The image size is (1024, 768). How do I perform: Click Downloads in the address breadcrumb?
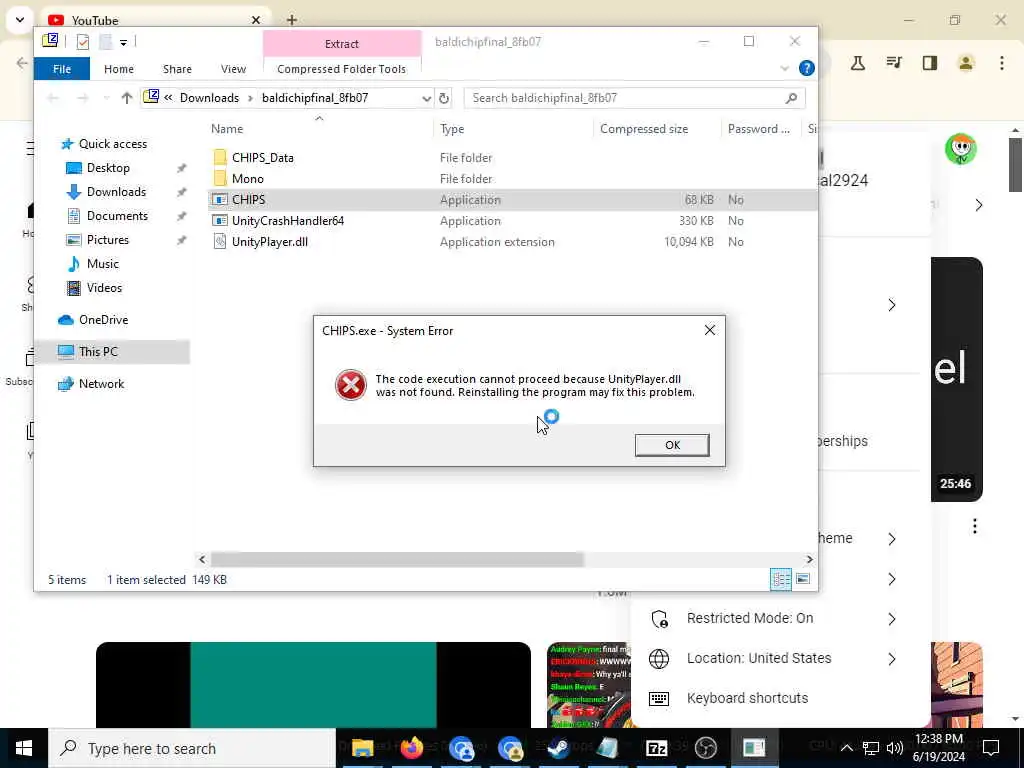[209, 98]
